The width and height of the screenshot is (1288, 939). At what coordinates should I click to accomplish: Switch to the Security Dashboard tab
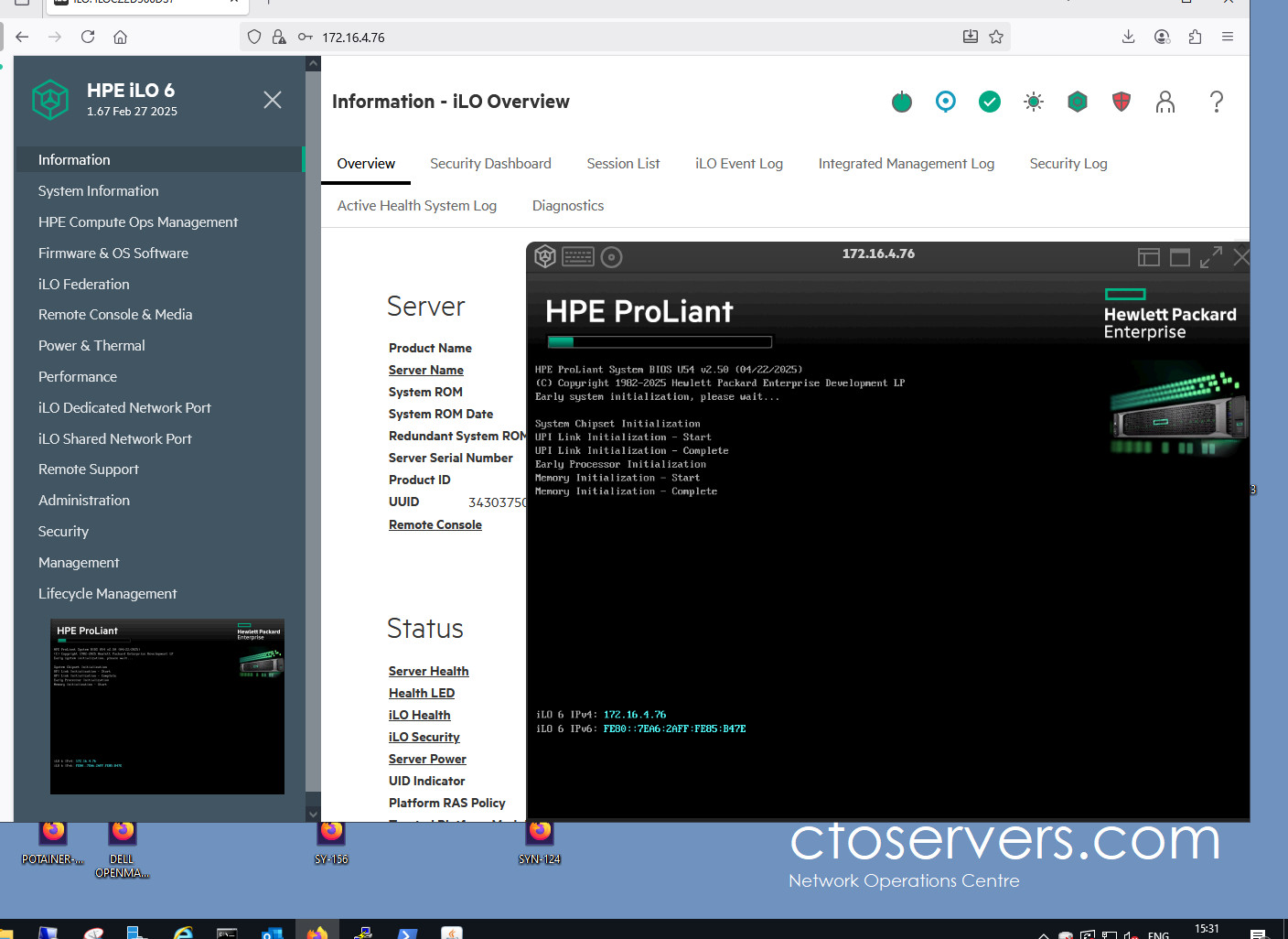coord(490,164)
